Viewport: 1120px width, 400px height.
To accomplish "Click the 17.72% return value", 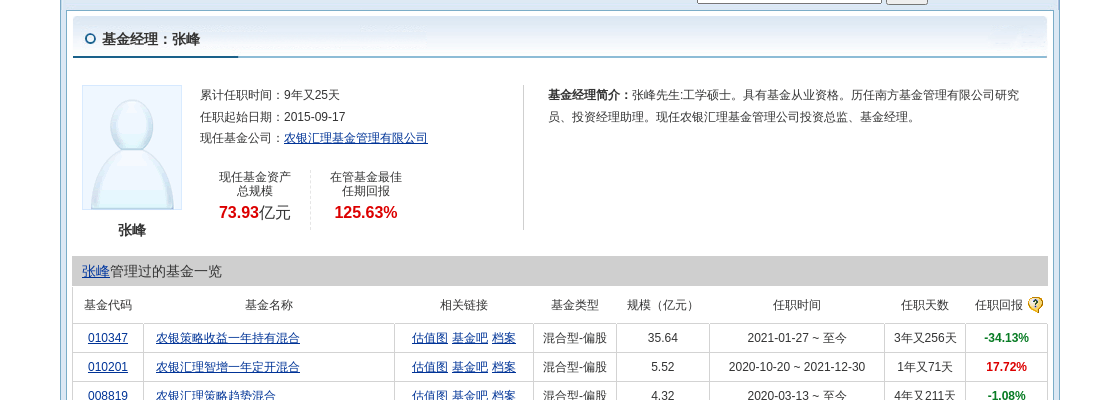I will point(1006,367).
